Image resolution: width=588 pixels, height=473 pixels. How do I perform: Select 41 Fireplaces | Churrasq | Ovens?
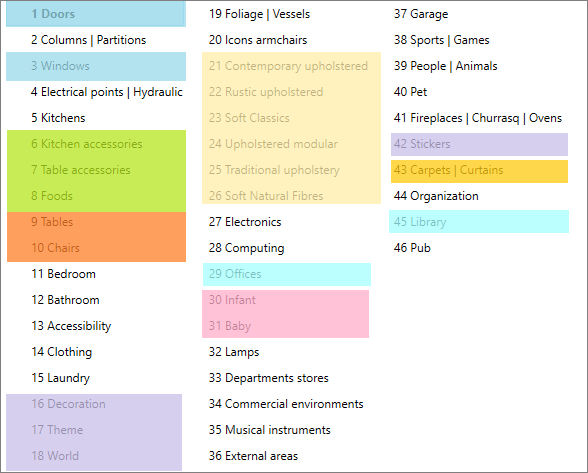tap(478, 118)
